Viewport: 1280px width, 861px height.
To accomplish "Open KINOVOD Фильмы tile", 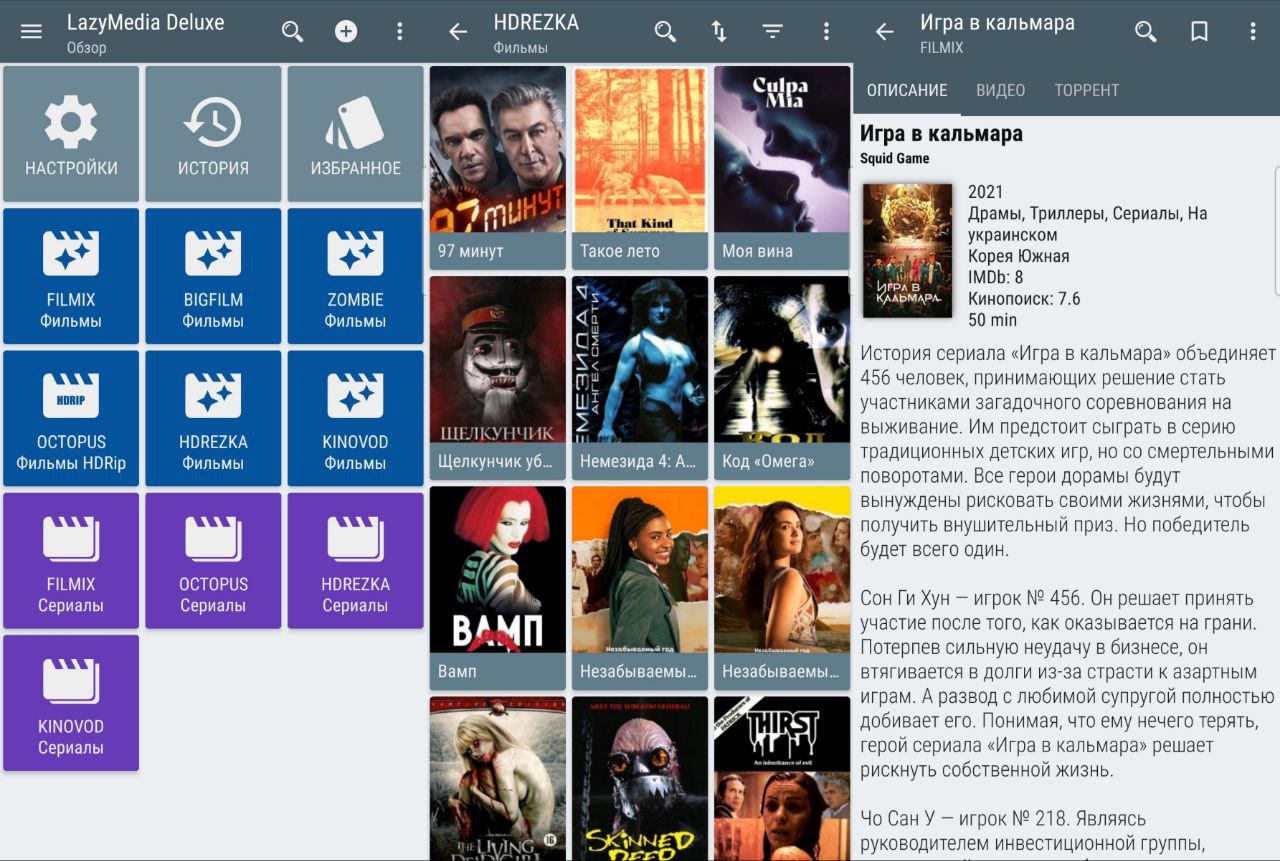I will tap(356, 418).
